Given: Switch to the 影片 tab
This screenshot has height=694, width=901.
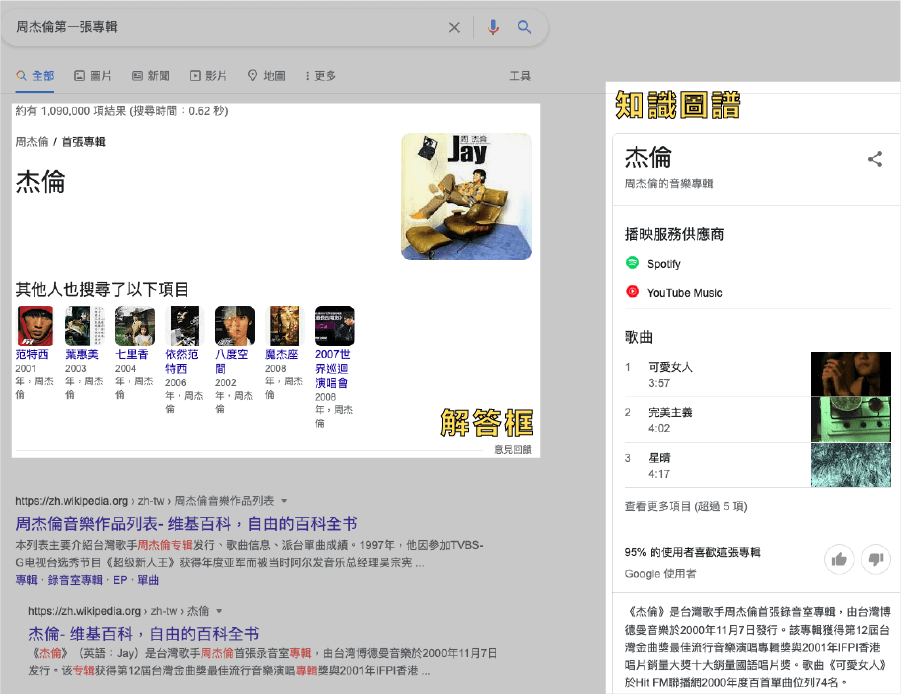Looking at the screenshot, I should tap(208, 76).
